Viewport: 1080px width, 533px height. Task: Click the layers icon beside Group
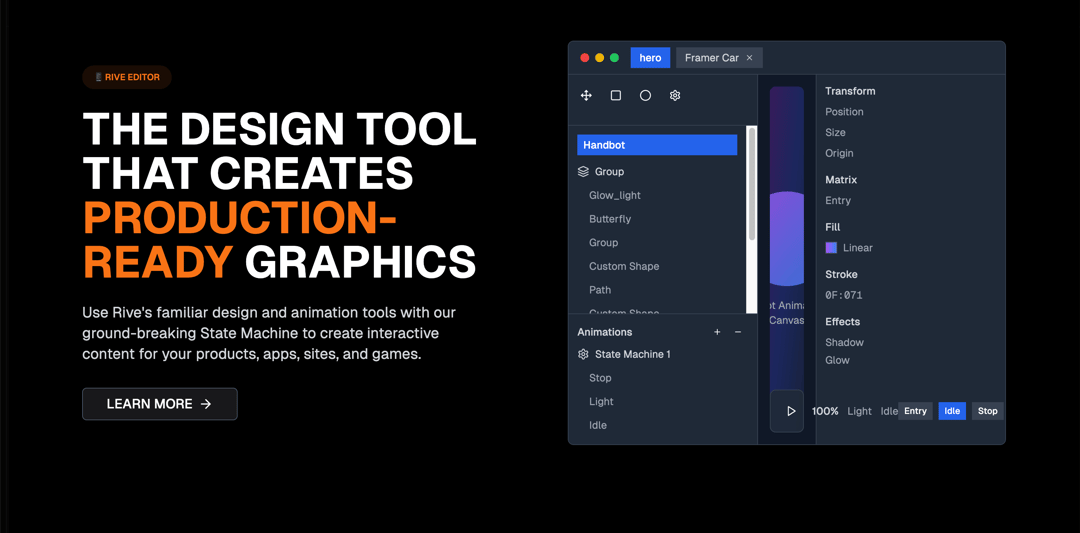583,171
